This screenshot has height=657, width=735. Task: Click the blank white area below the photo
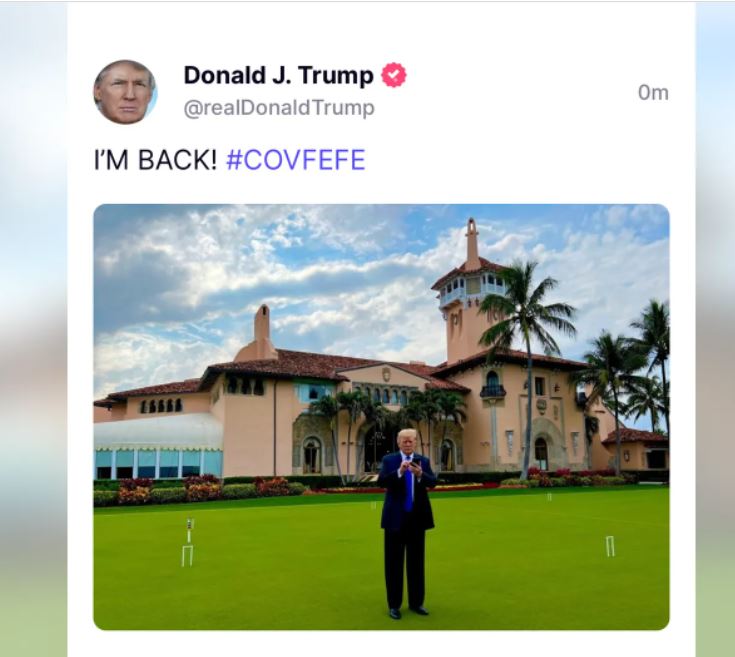click(380, 643)
